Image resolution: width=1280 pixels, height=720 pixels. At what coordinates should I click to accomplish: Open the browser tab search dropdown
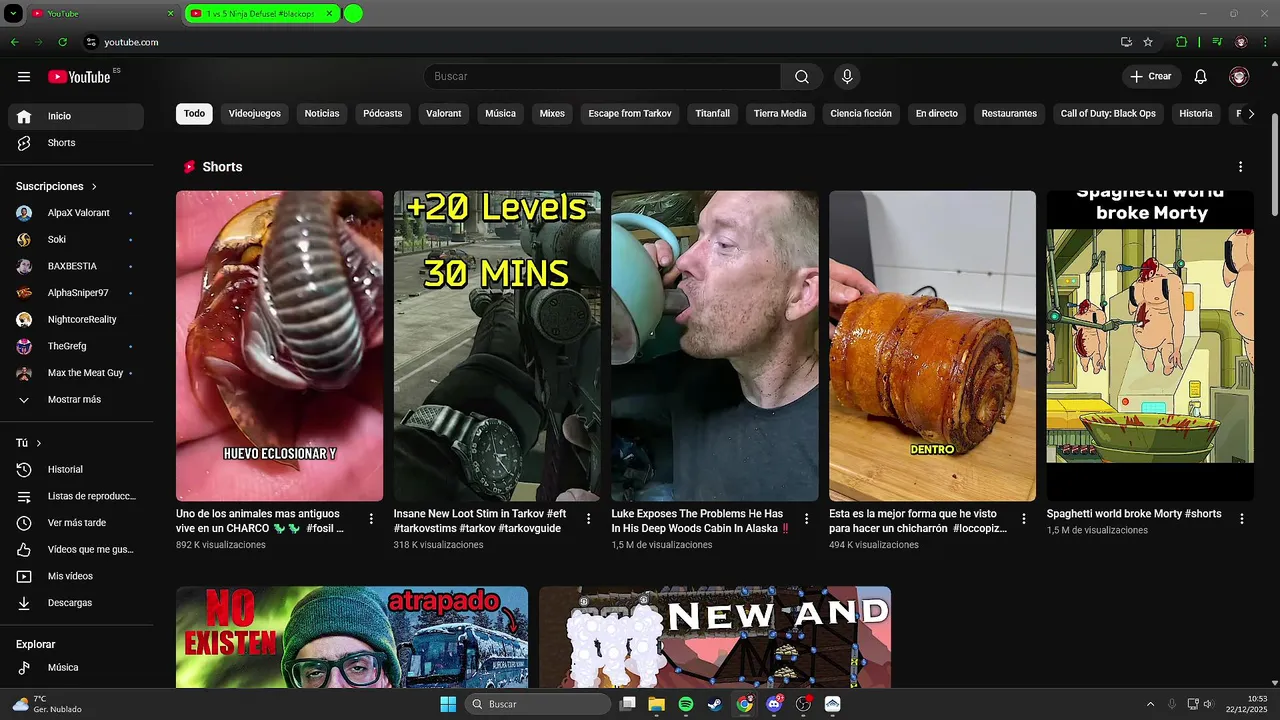point(13,14)
